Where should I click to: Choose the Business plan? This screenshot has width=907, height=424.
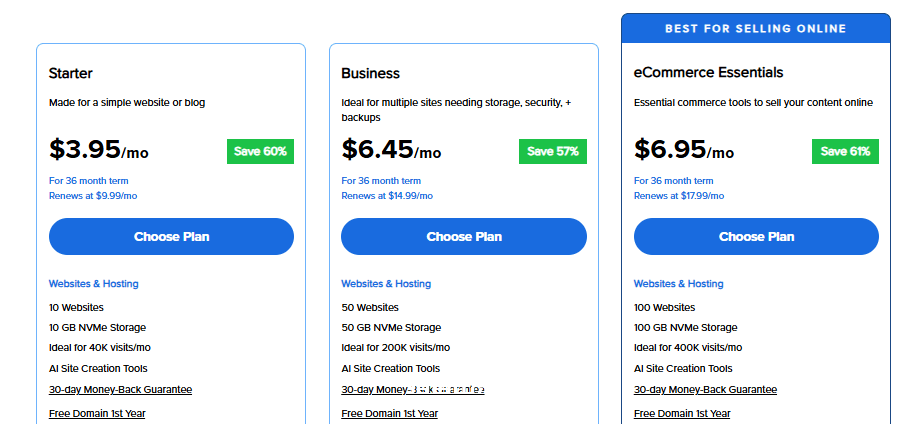pyautogui.click(x=464, y=237)
